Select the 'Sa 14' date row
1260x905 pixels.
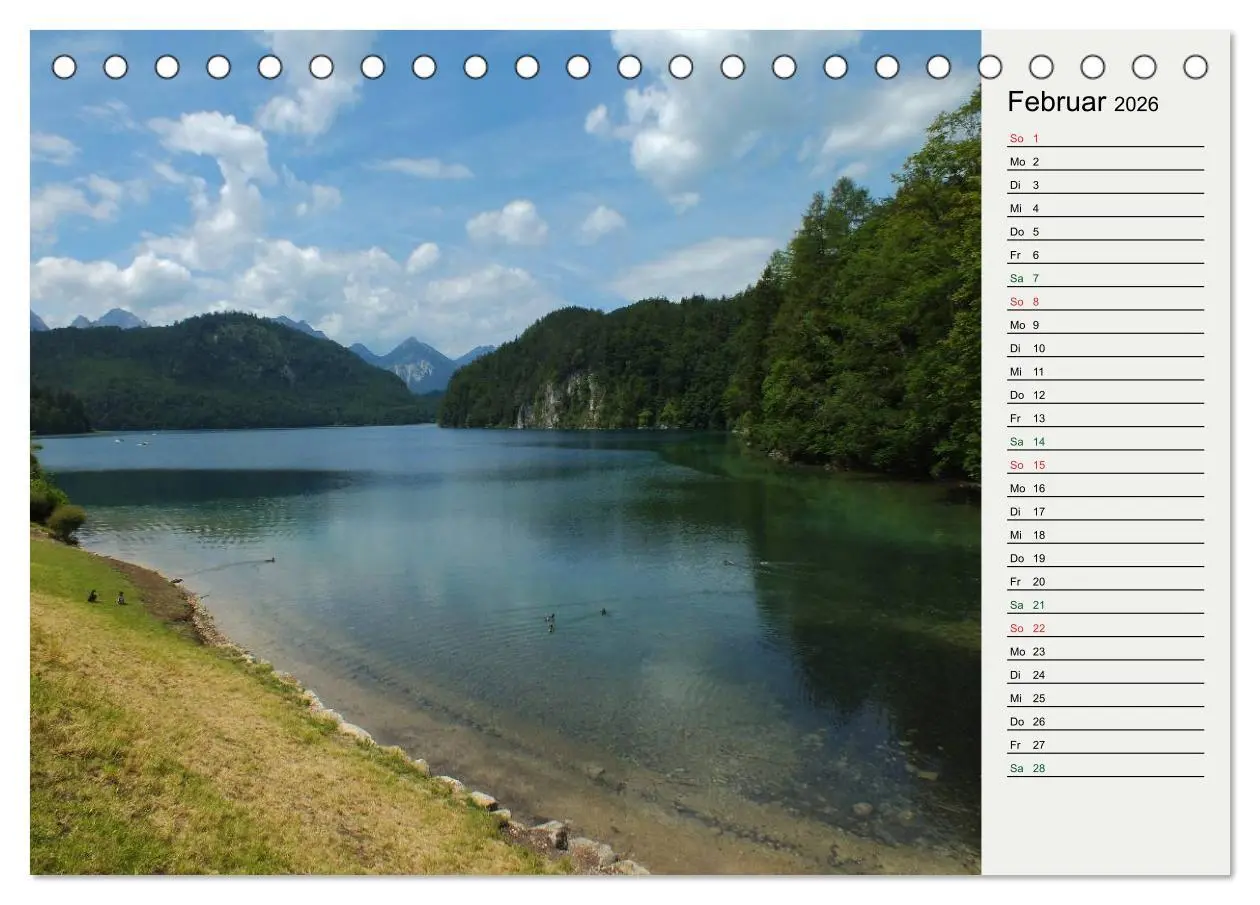point(1105,441)
